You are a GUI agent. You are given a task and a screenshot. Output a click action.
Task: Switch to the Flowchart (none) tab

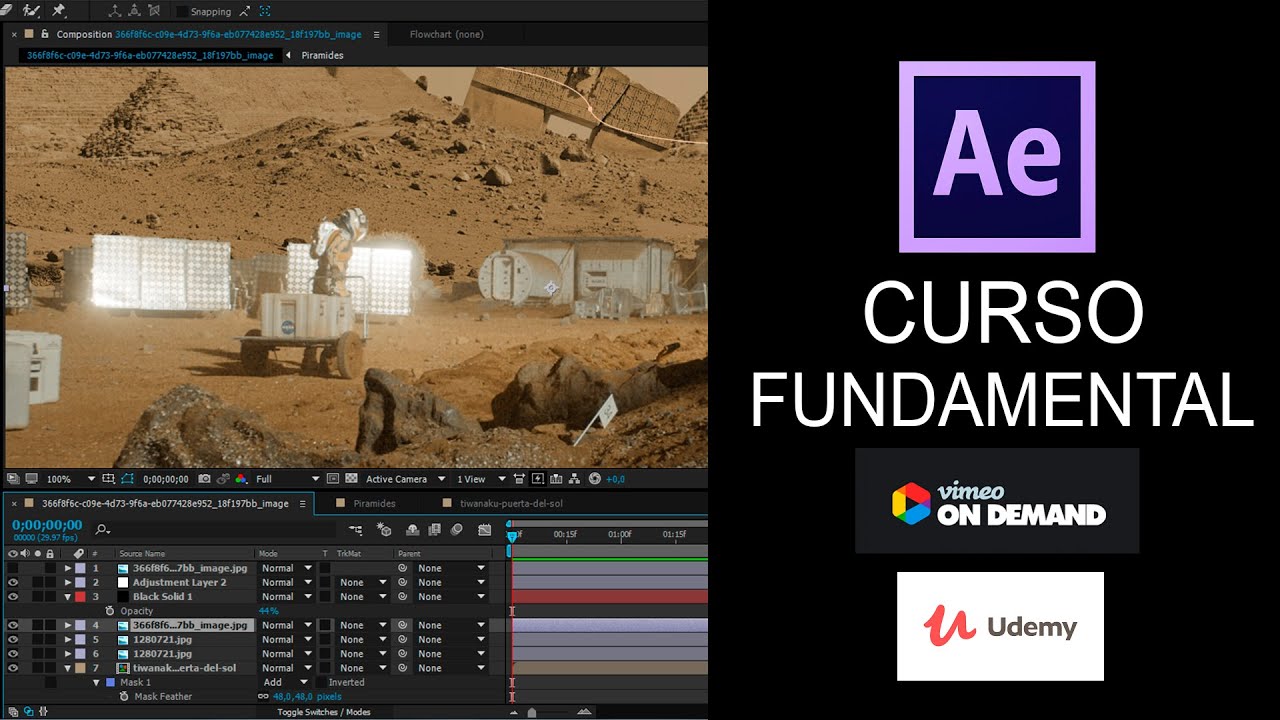(446, 34)
